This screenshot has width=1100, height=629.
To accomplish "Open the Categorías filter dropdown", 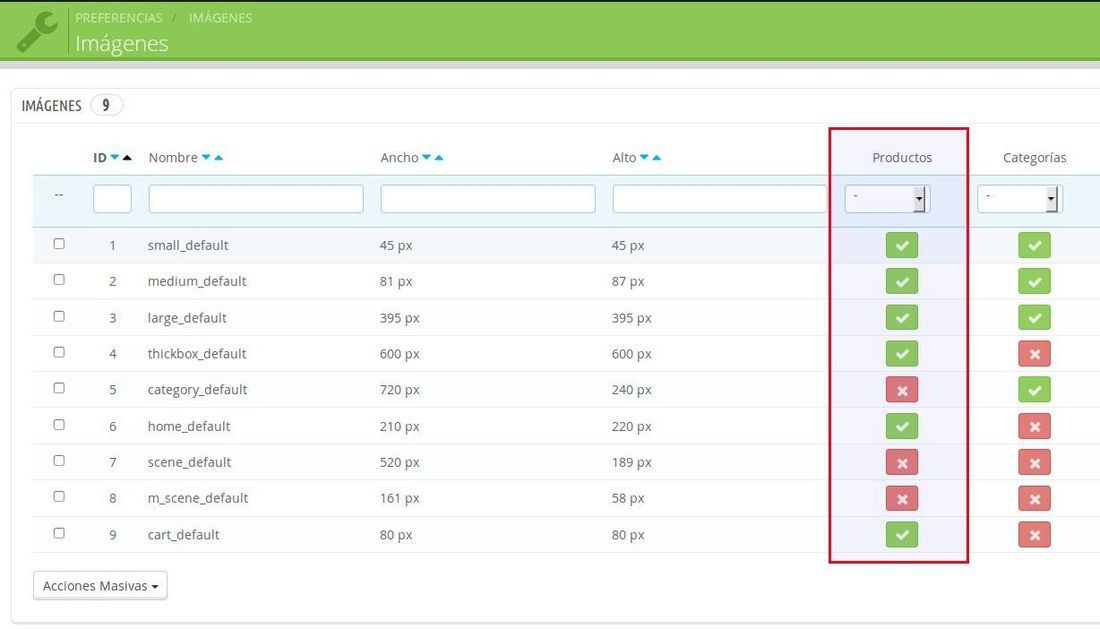I will (x=1019, y=199).
